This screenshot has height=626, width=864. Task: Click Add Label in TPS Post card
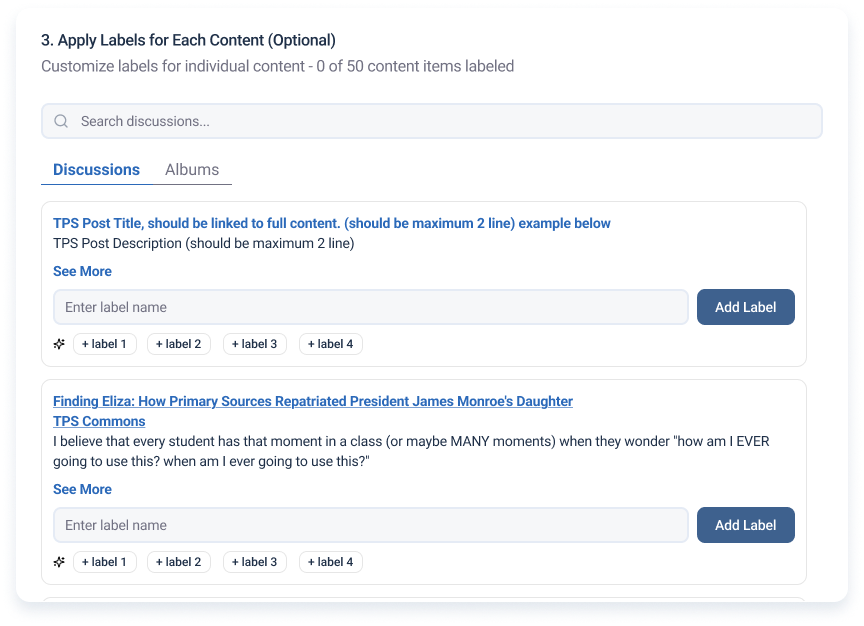pos(746,307)
